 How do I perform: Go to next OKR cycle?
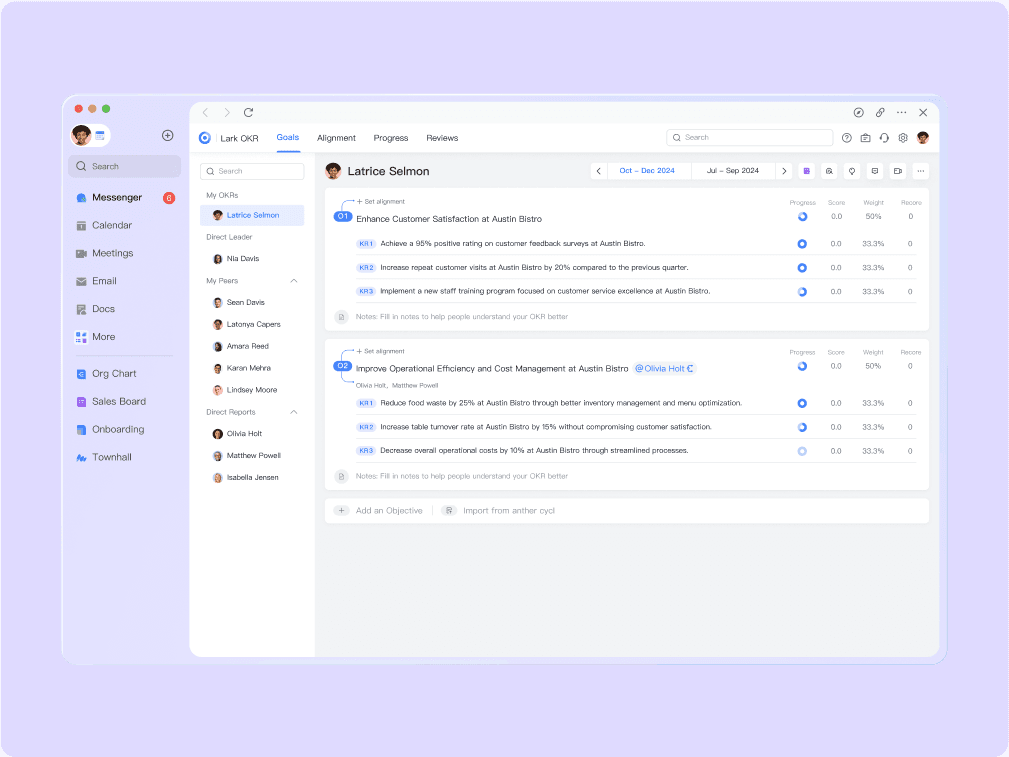pos(784,171)
